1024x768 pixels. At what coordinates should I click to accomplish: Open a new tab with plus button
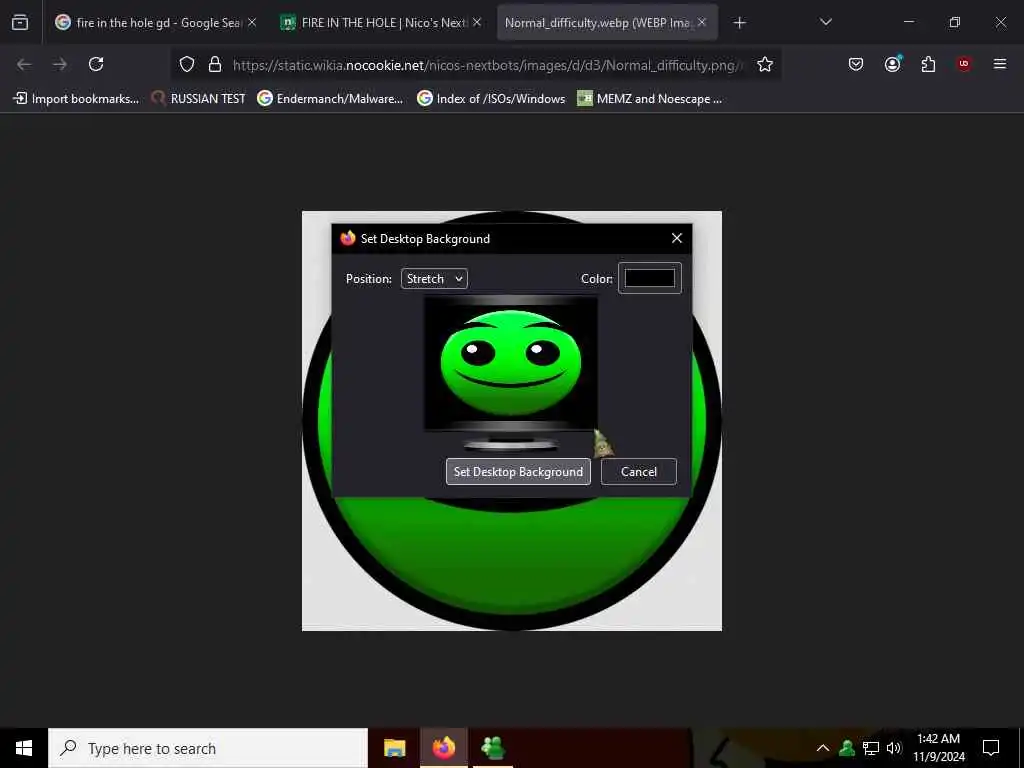coord(739,23)
